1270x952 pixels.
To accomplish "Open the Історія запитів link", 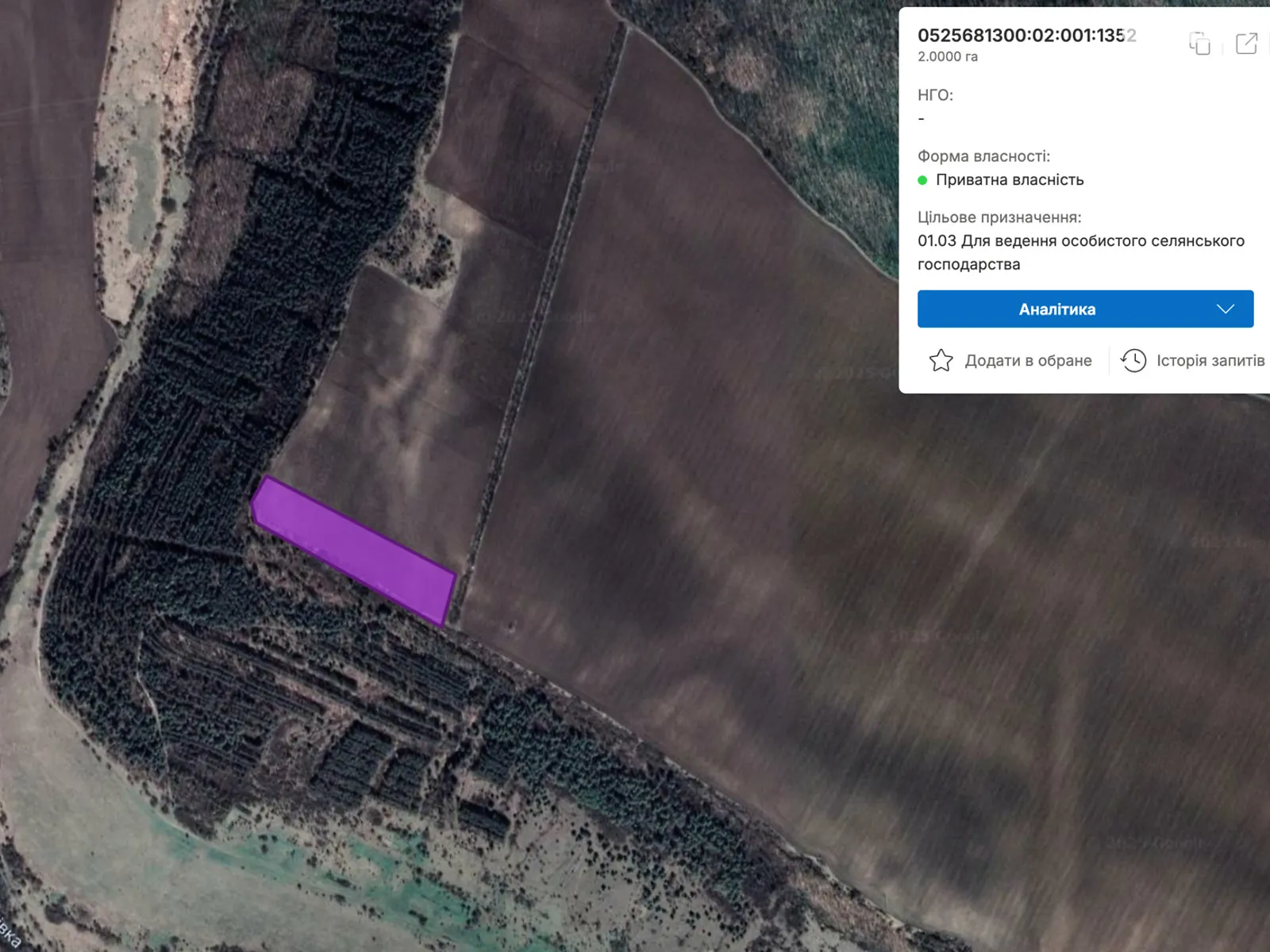I will pos(1210,361).
